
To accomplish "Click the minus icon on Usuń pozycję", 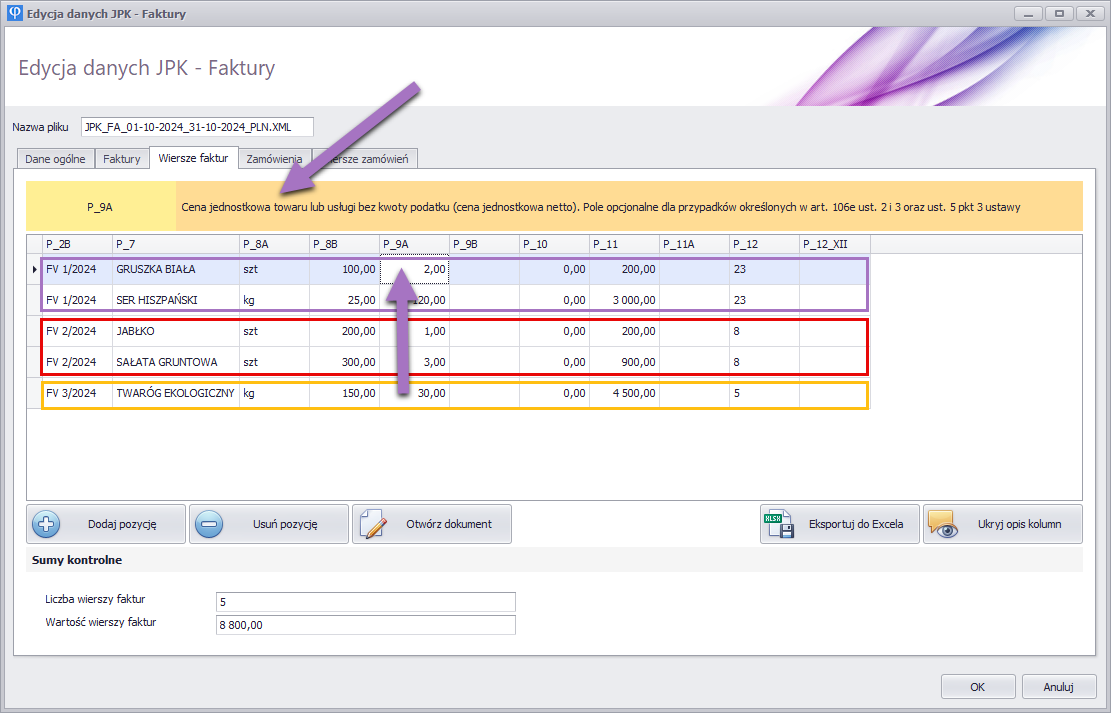I will point(210,524).
